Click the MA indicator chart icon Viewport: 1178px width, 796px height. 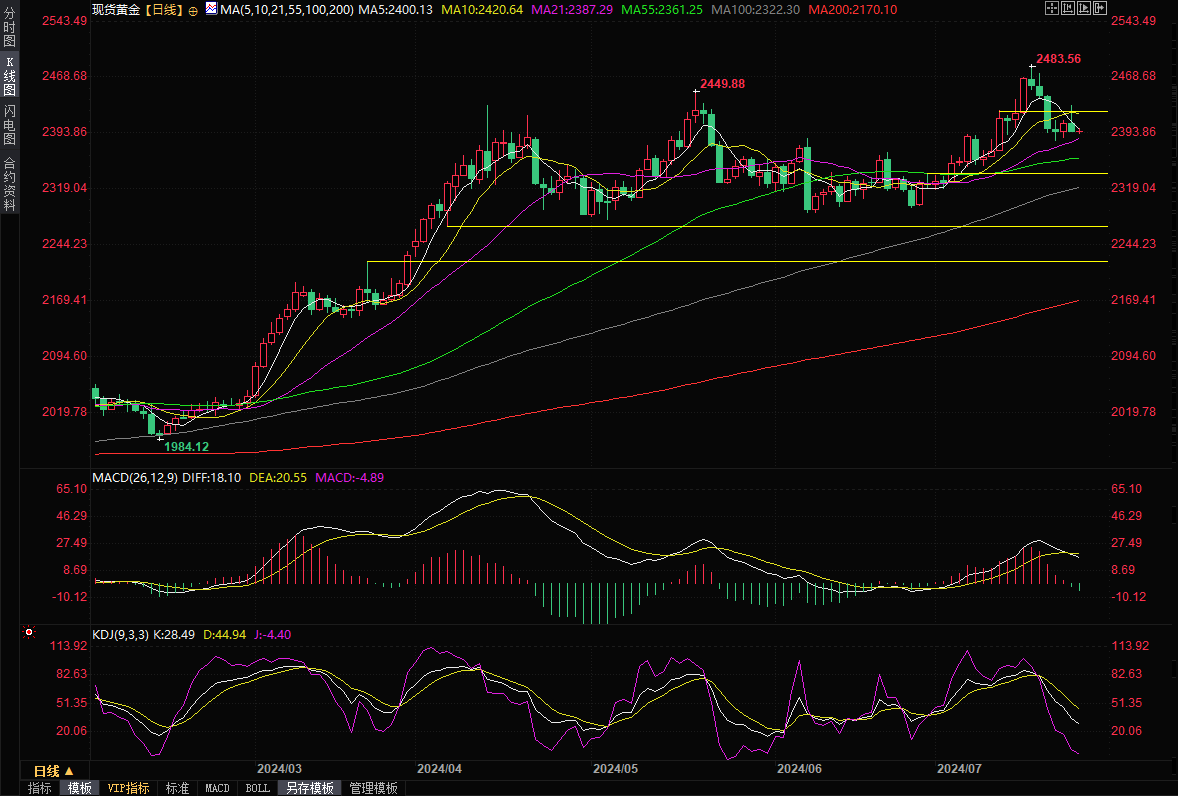click(210, 9)
